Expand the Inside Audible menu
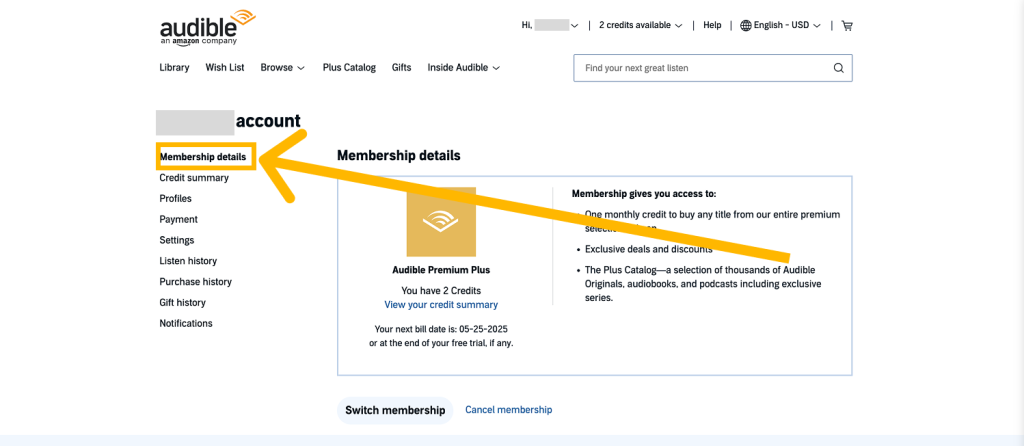 coord(463,68)
